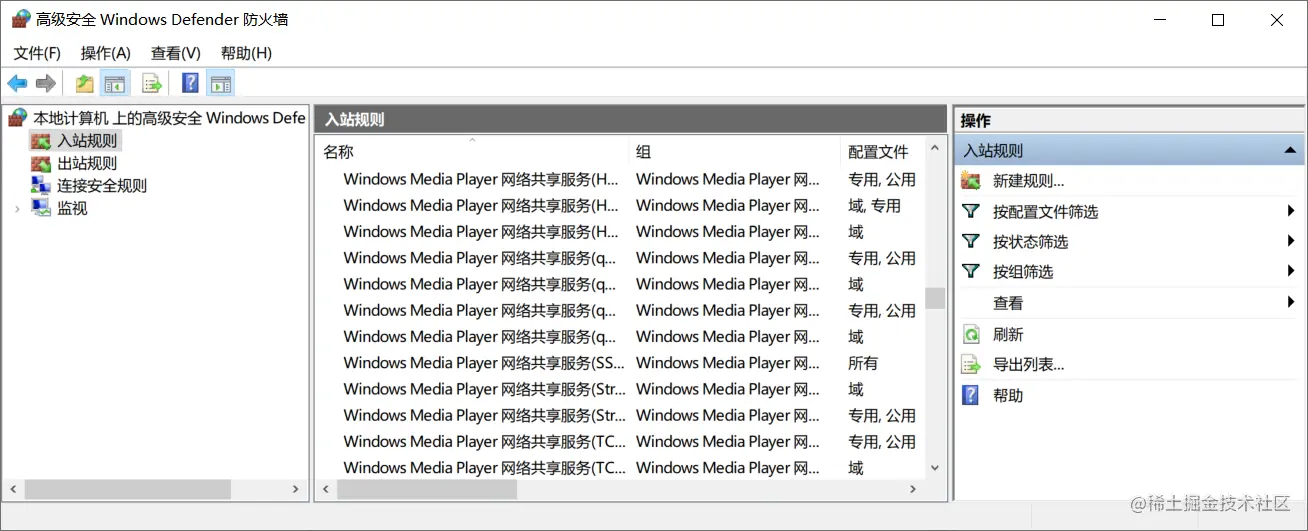
Task: Click the Export list toolbar icon
Action: (x=152, y=83)
